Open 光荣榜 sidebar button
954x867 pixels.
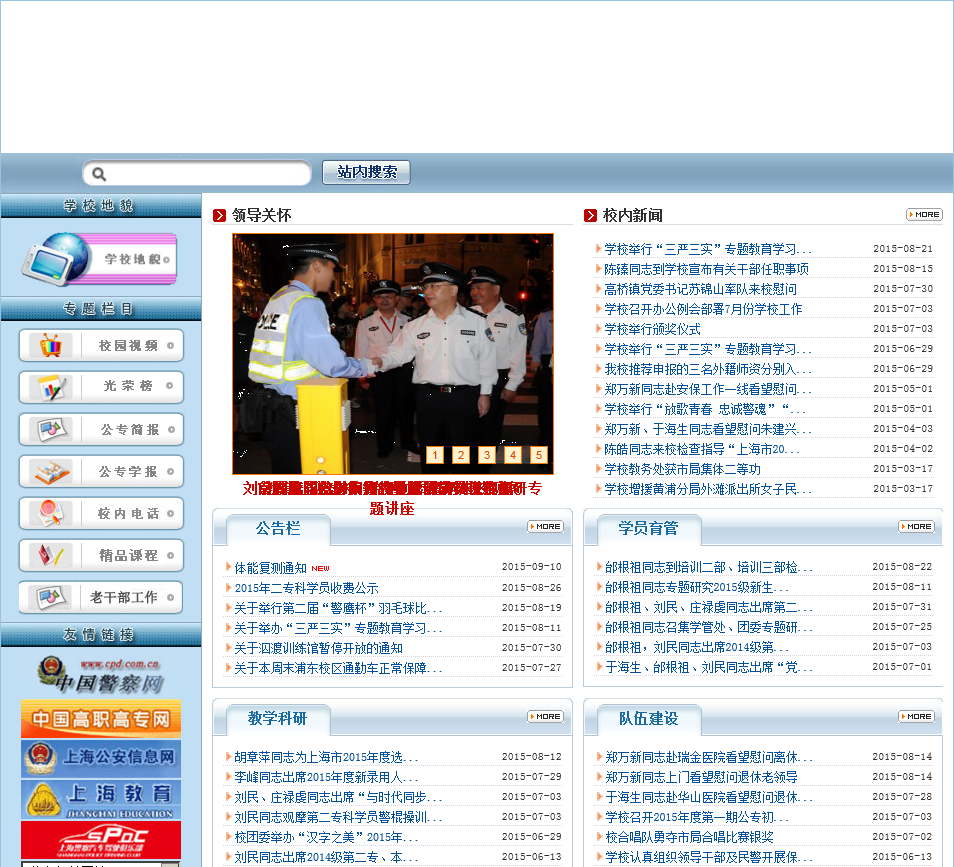click(x=101, y=386)
